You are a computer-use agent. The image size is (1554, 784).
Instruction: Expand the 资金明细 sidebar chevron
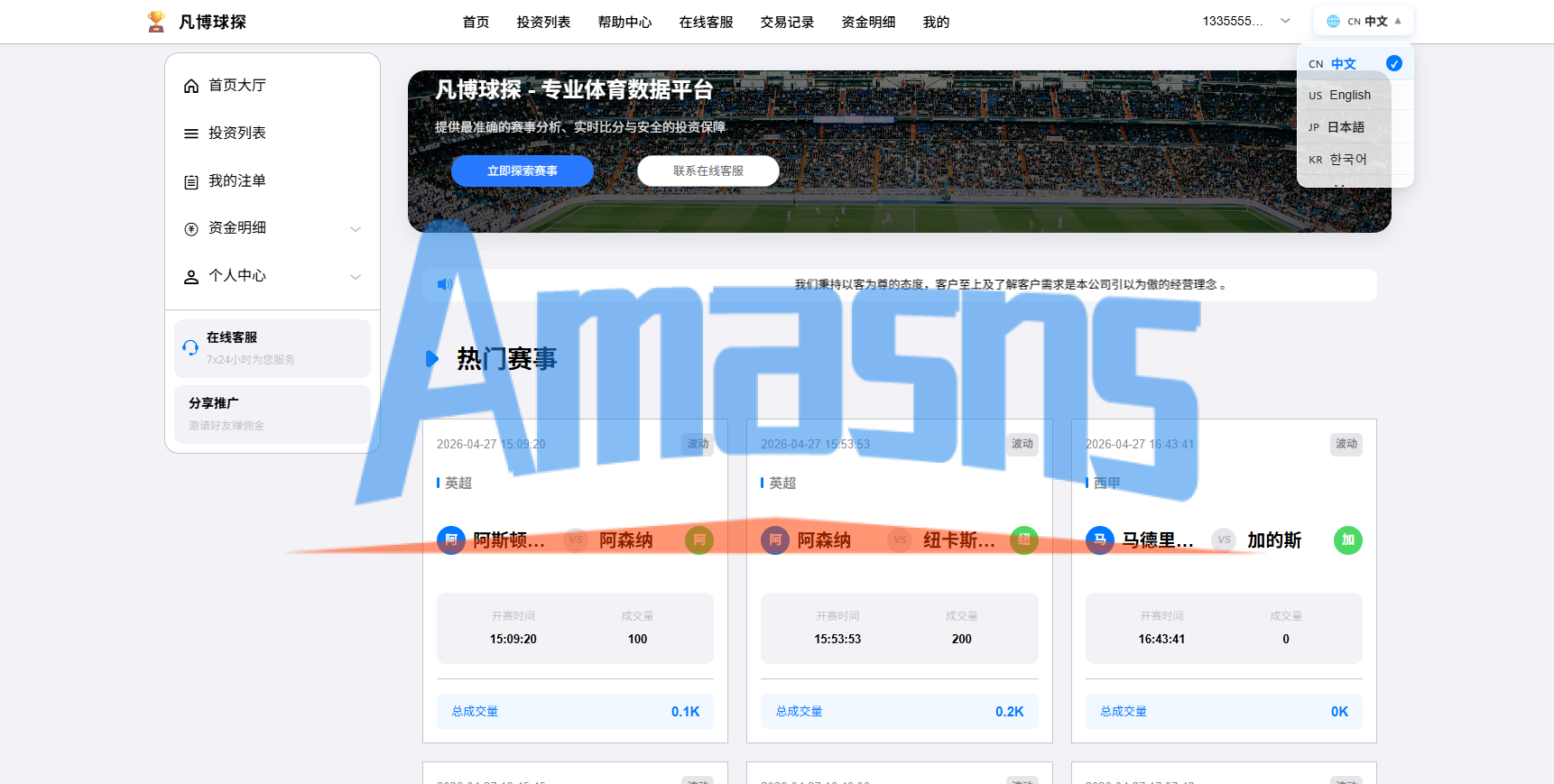coord(356,229)
